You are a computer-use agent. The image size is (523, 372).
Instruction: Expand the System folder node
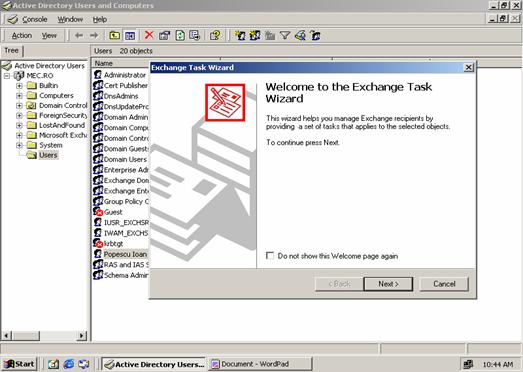19,145
